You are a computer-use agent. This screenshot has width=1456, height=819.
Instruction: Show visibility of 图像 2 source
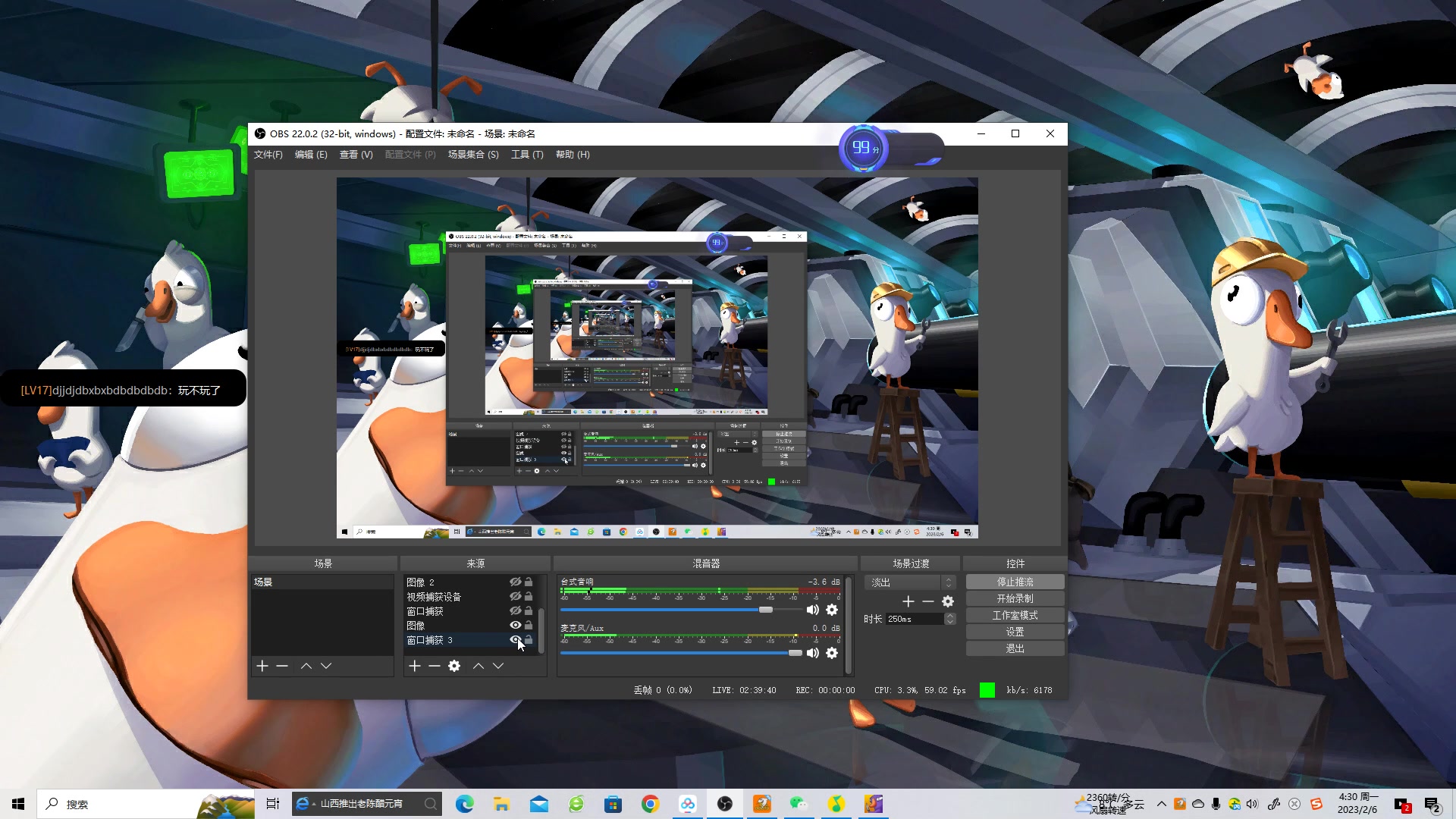pos(515,582)
